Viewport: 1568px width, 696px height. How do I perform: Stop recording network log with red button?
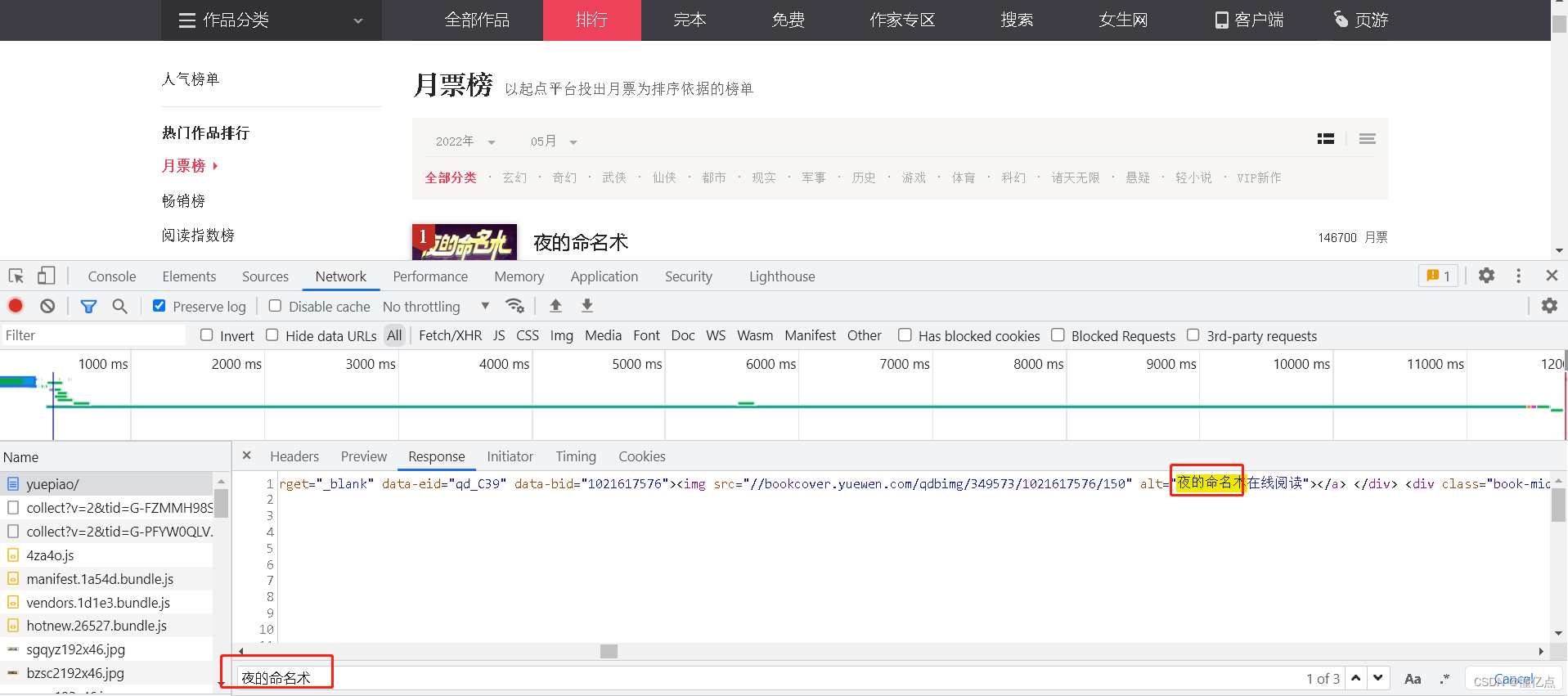click(x=16, y=306)
